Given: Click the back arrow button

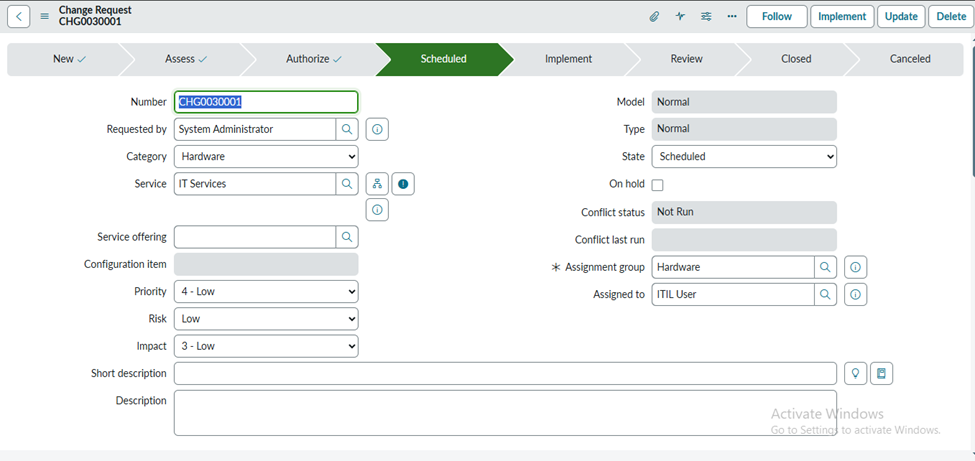Looking at the screenshot, I should point(19,16).
